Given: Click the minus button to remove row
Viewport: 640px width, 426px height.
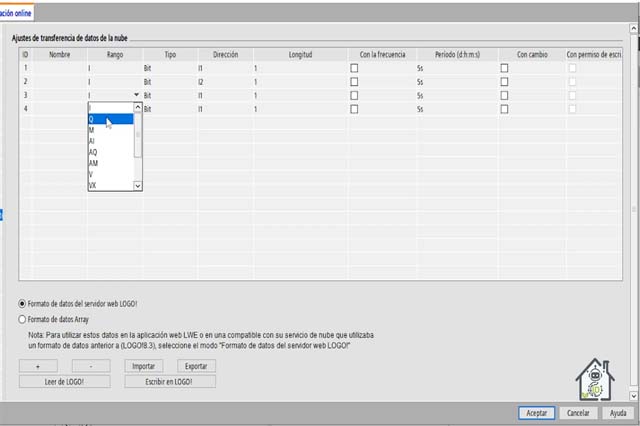Looking at the screenshot, I should [x=92, y=366].
